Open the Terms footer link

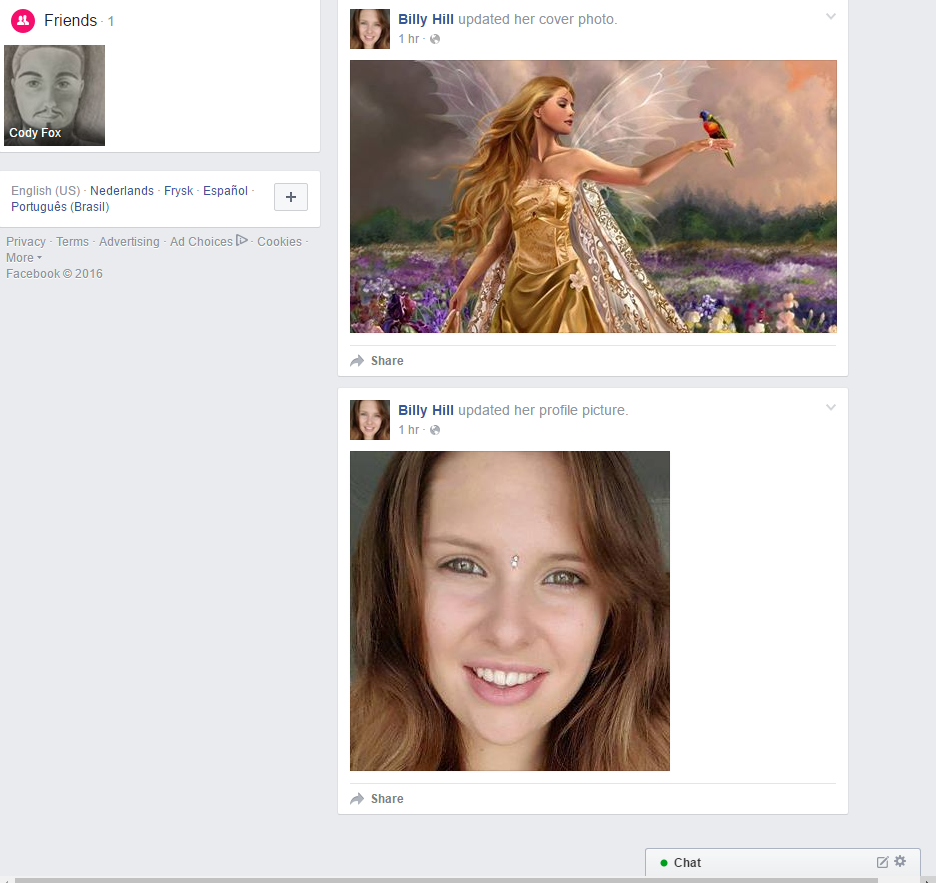tap(72, 242)
